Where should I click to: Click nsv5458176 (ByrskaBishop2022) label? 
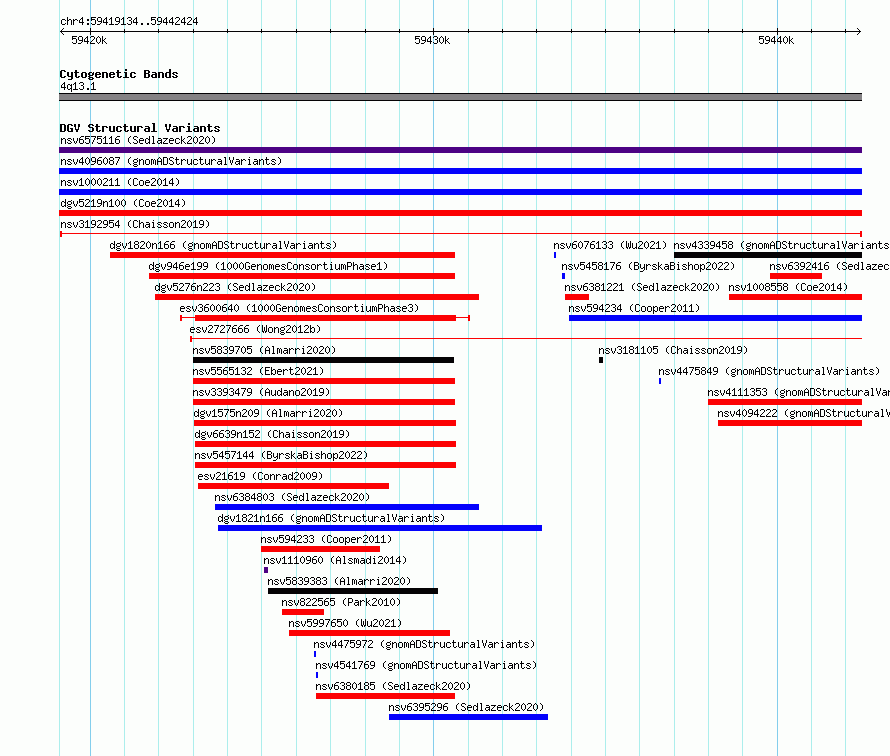click(648, 266)
